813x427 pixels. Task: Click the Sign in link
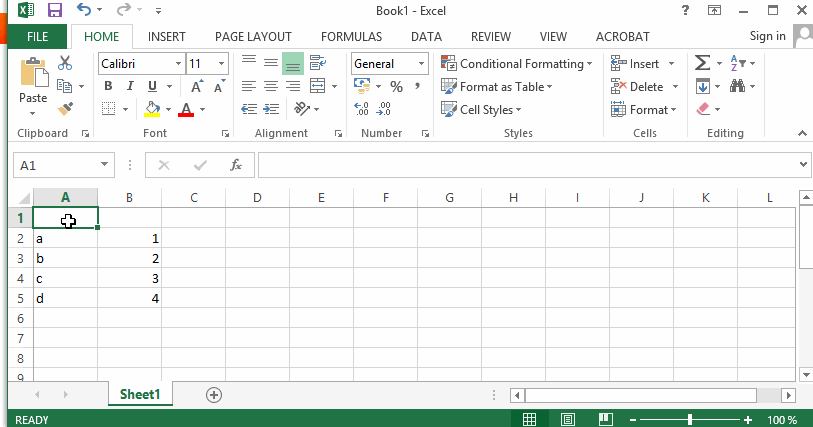pos(767,36)
